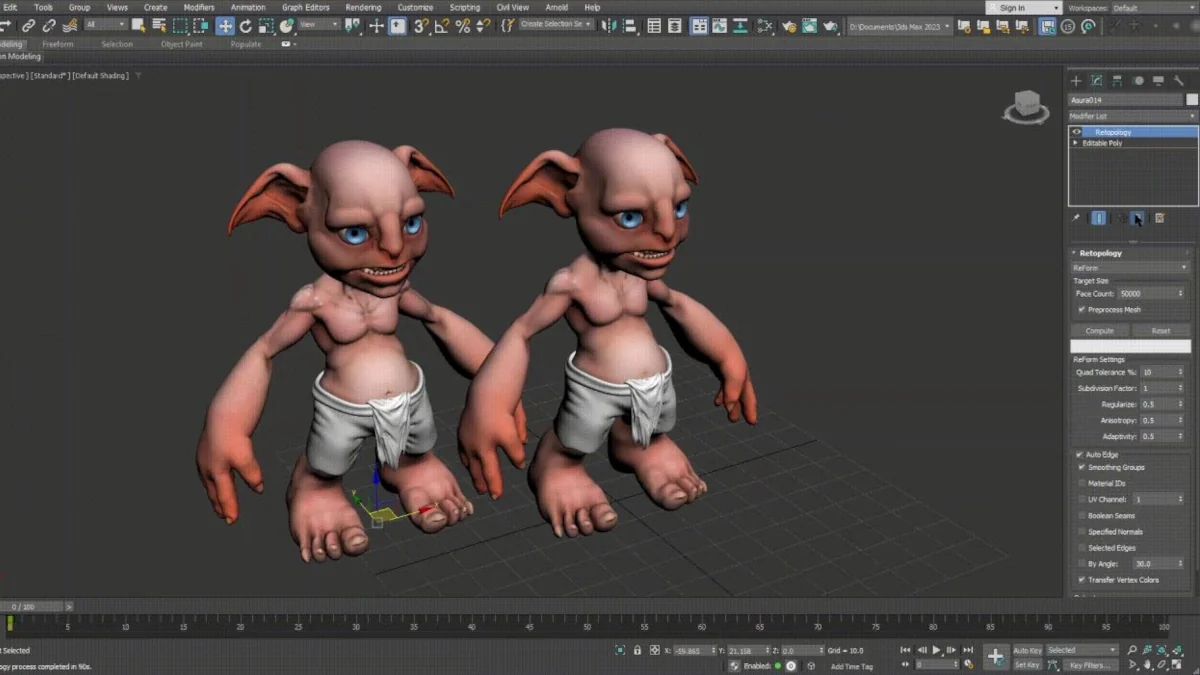This screenshot has height=675, width=1200.
Task: Toggle Spinner Snap
Action: 483,25
